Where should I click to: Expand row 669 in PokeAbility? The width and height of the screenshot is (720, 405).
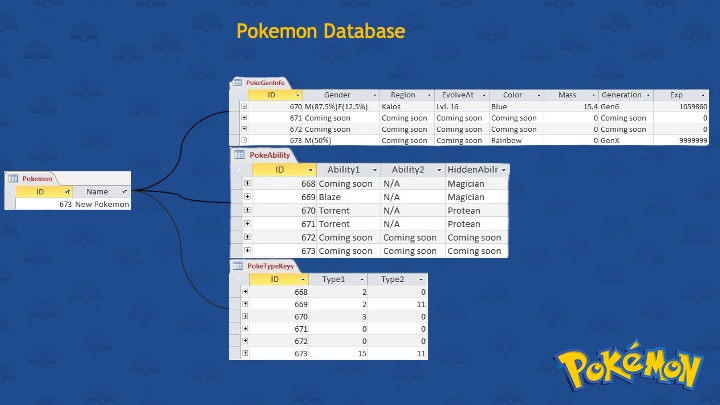pos(247,197)
